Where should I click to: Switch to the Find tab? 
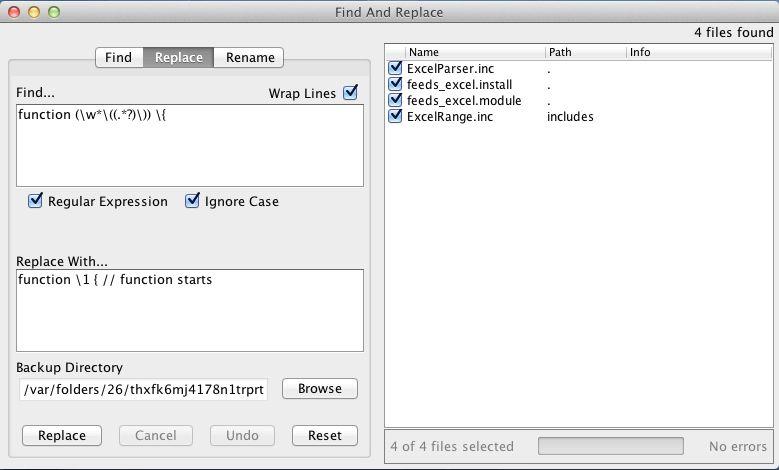pyautogui.click(x=118, y=58)
